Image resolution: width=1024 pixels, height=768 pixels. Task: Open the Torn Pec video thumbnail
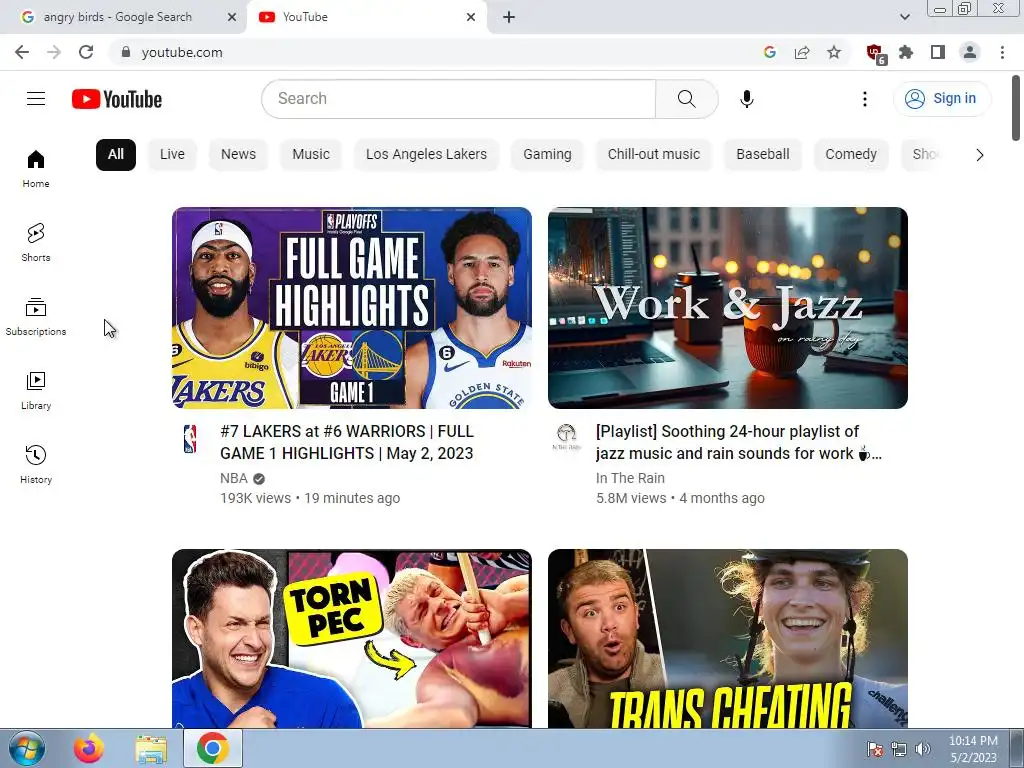click(352, 639)
